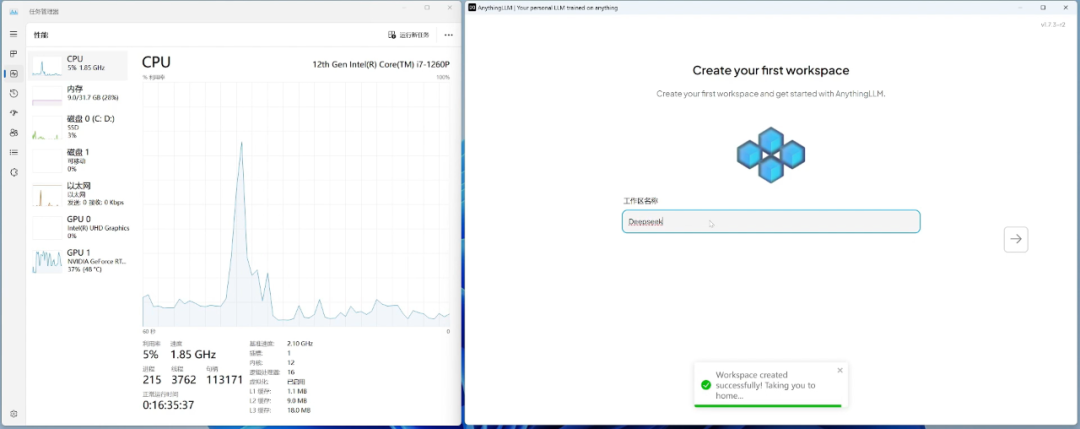This screenshot has width=1080, height=429.
Task: Click Run new task (运行新任务) button
Action: coord(408,34)
